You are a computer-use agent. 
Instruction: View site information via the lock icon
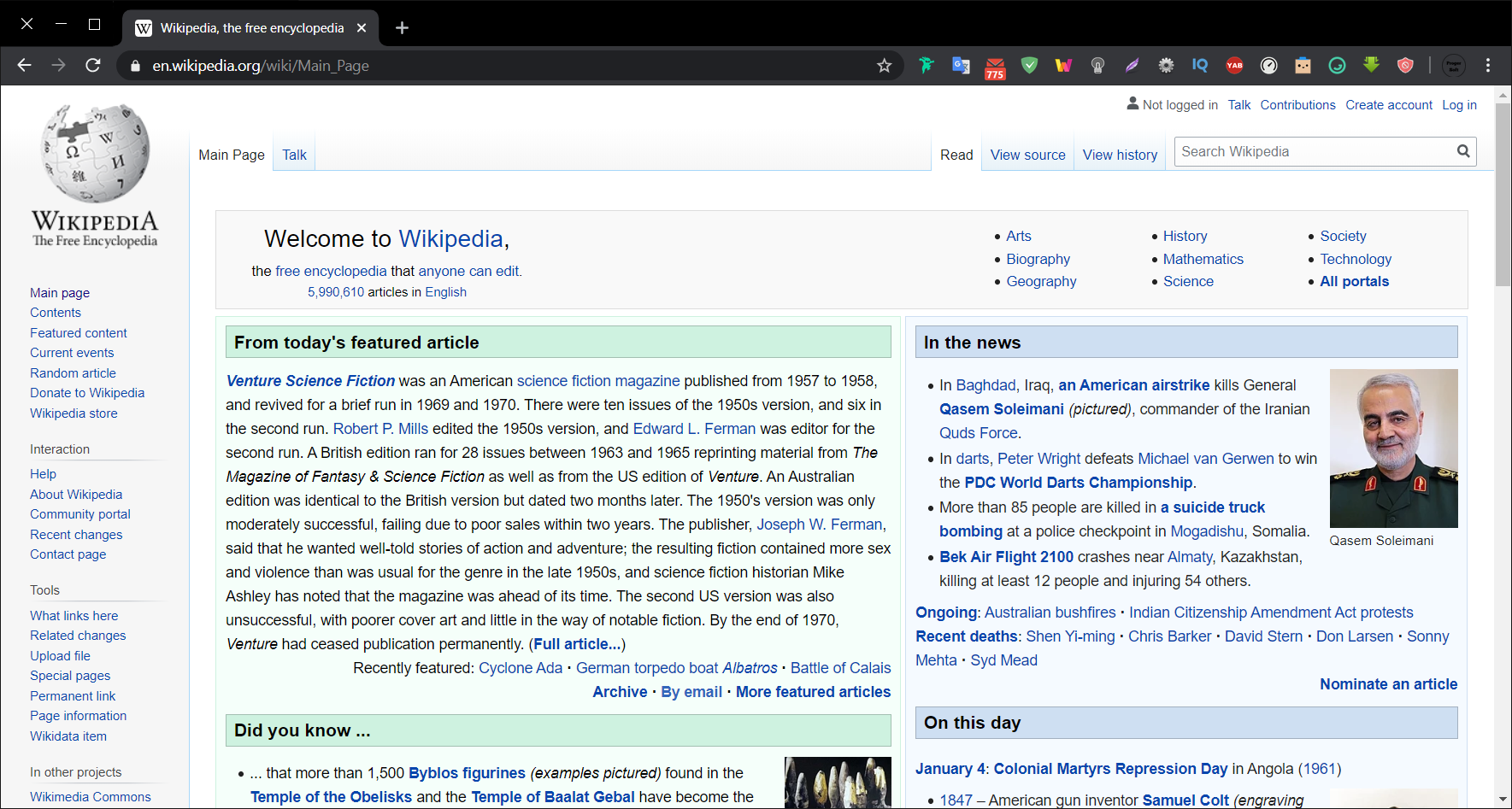(134, 66)
